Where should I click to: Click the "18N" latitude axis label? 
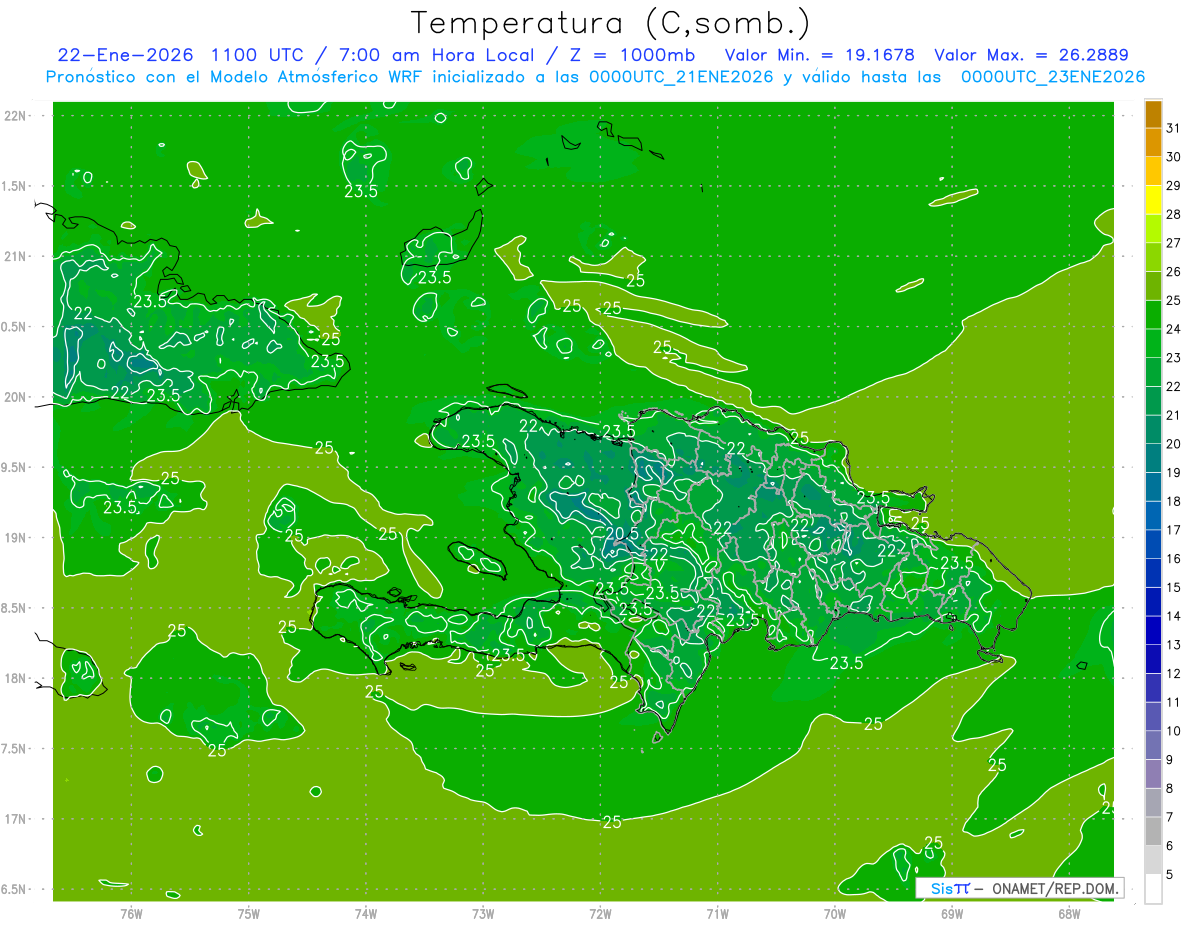(x=14, y=678)
